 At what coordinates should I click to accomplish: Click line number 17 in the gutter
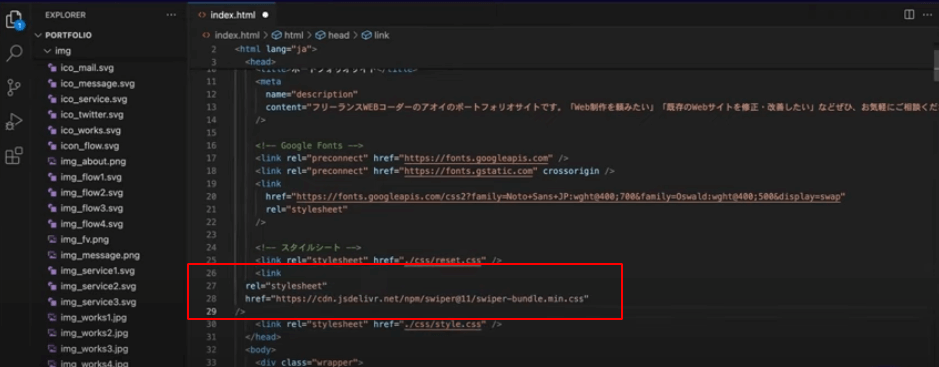[x=211, y=158]
